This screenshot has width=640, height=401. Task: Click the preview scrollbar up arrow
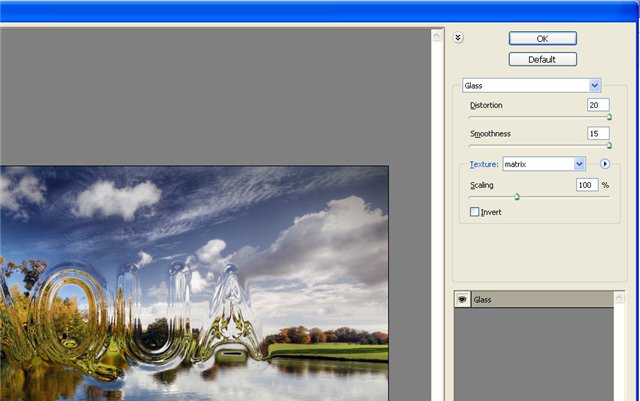pyautogui.click(x=437, y=36)
